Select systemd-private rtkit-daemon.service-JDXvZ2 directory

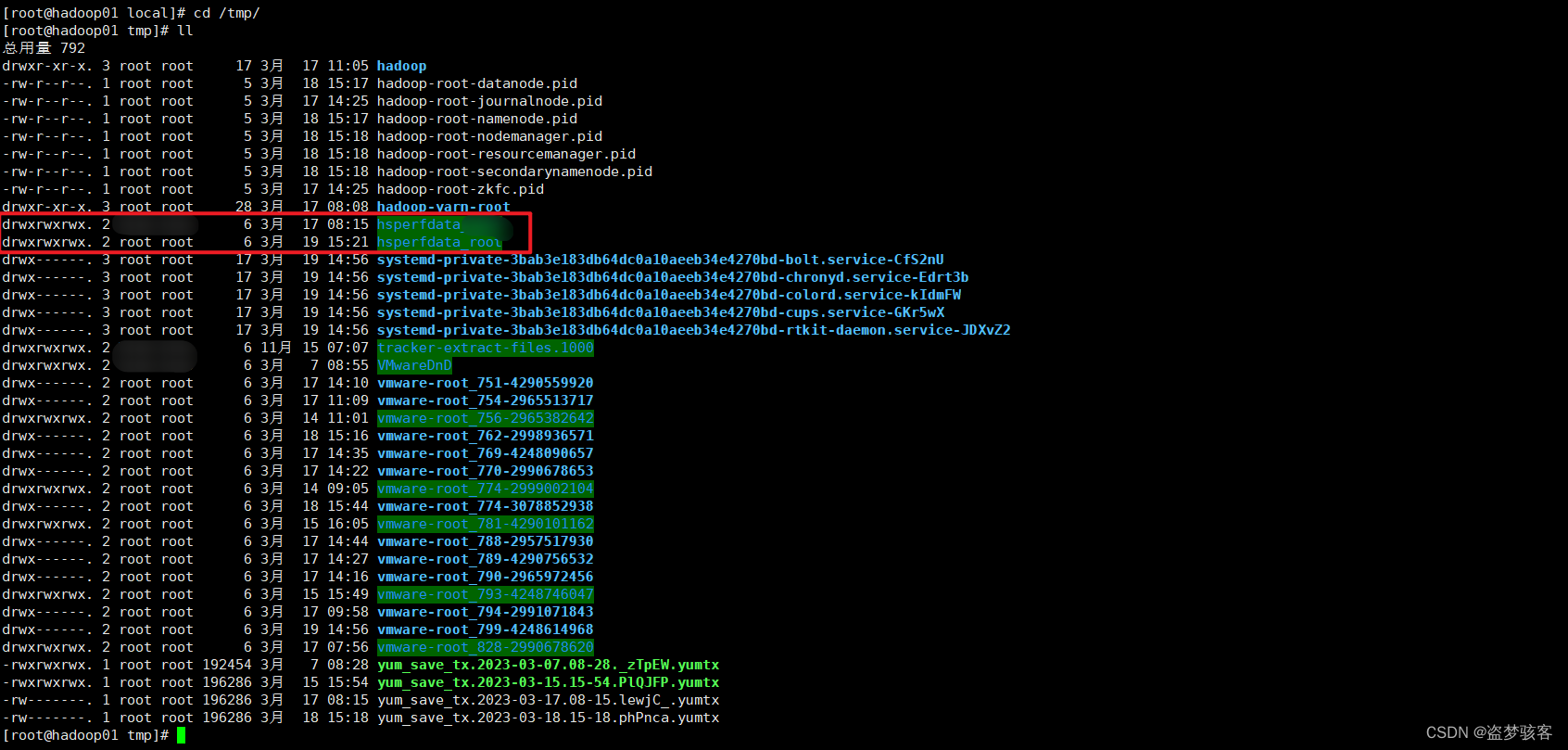coord(693,330)
